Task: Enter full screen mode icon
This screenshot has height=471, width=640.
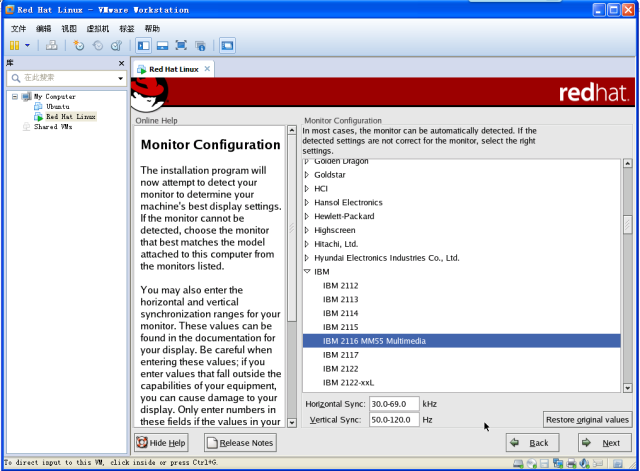Action: (x=181, y=45)
